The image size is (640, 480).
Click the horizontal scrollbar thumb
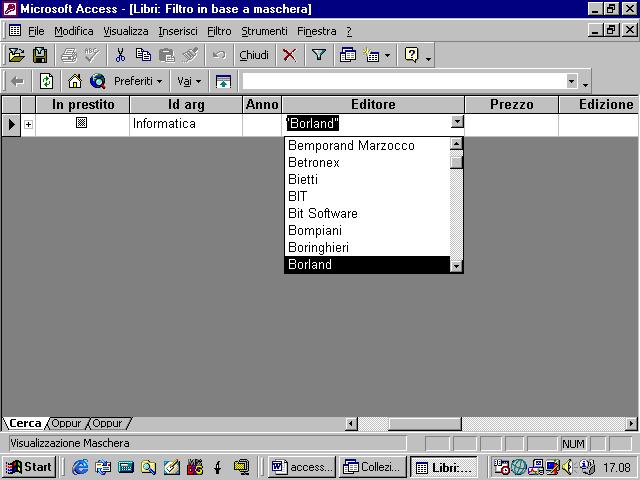pyautogui.click(x=425, y=424)
